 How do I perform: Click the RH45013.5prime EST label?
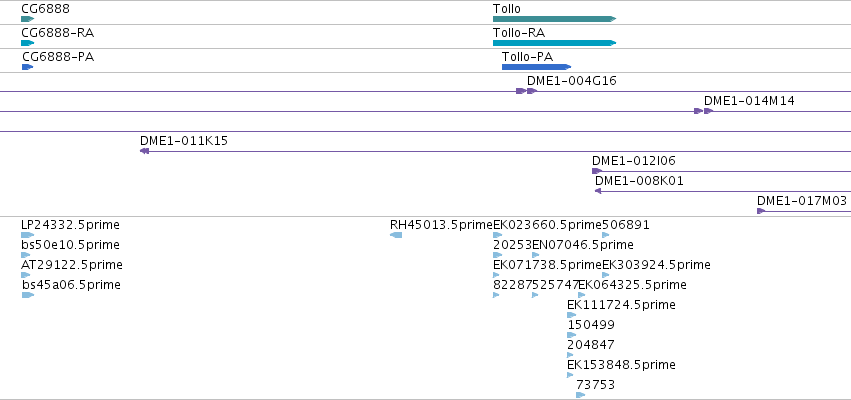click(x=441, y=225)
